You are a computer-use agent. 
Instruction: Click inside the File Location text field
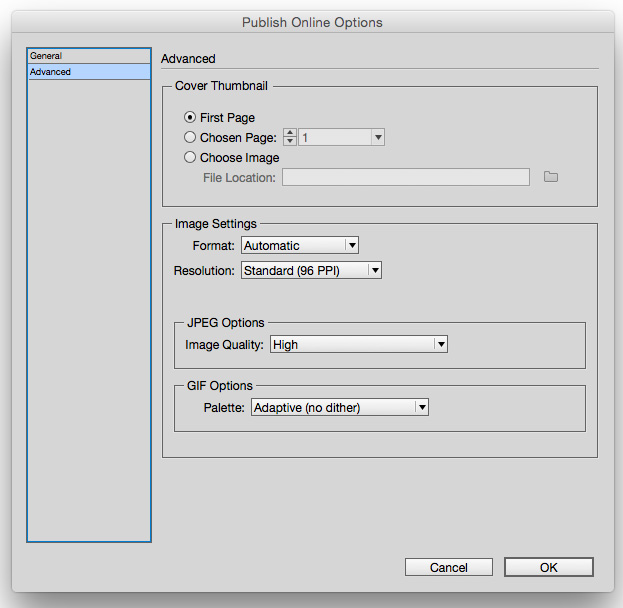point(406,177)
